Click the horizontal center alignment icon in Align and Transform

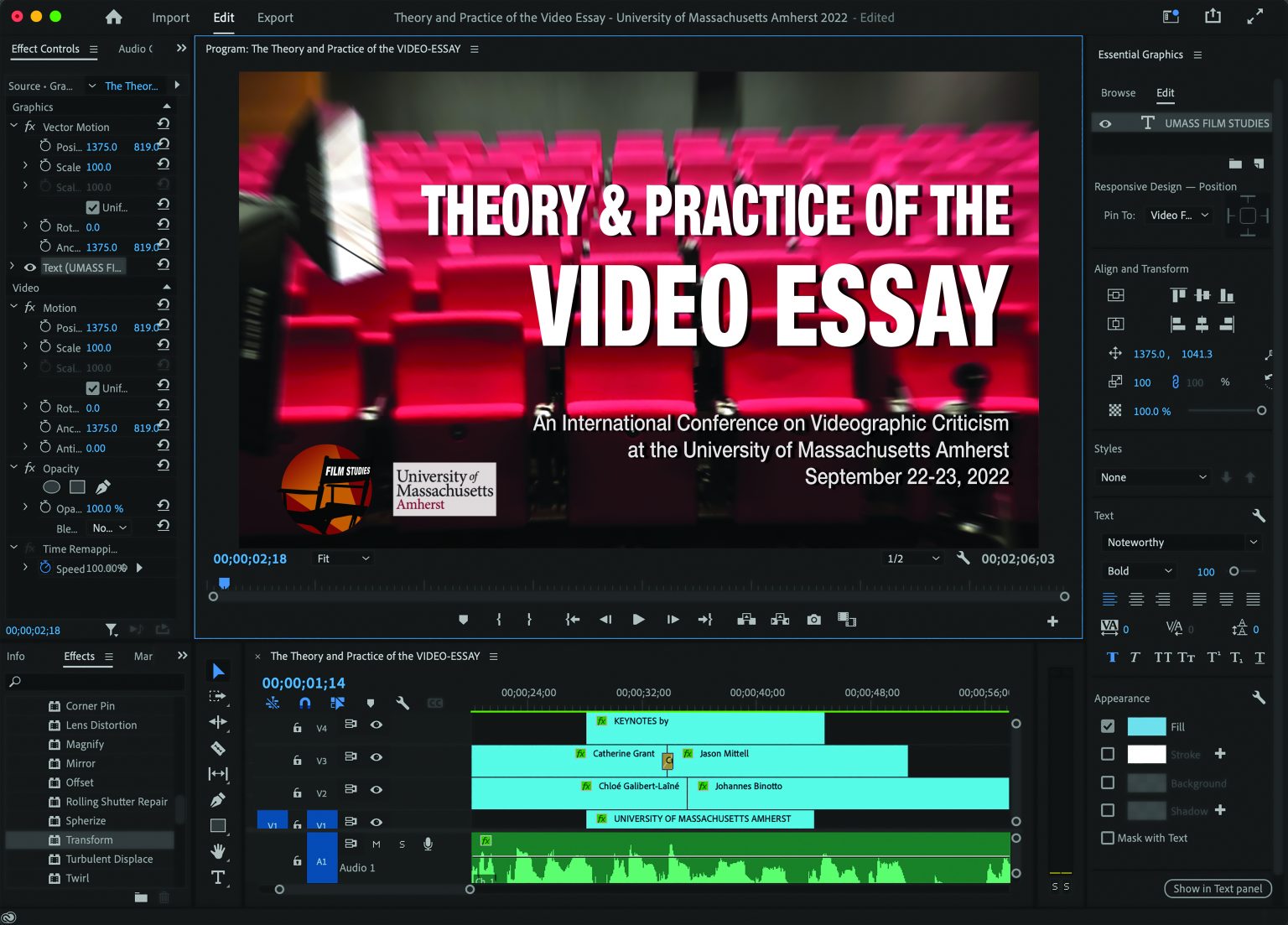[1202, 324]
